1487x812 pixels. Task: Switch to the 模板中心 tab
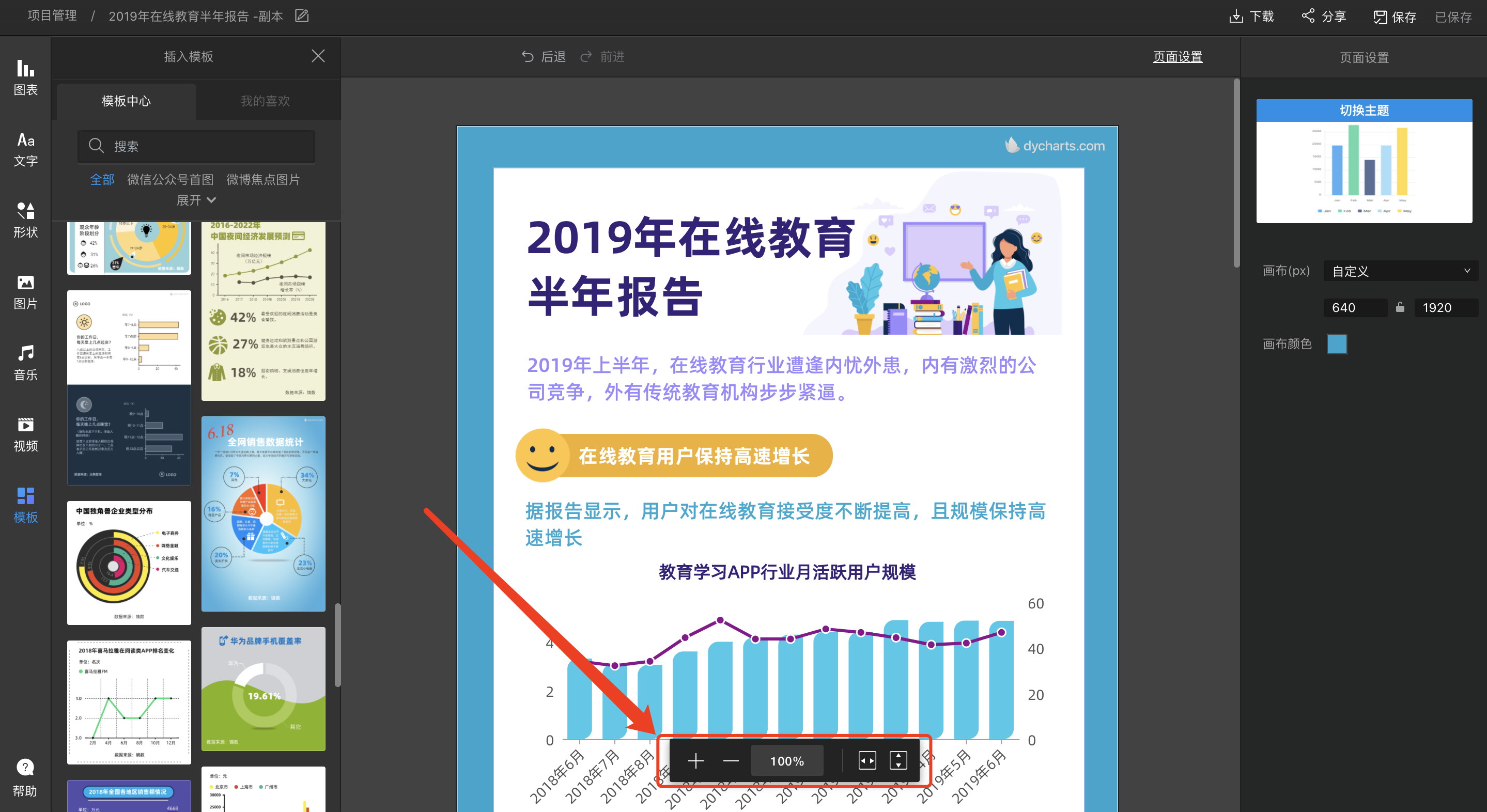pyautogui.click(x=127, y=101)
